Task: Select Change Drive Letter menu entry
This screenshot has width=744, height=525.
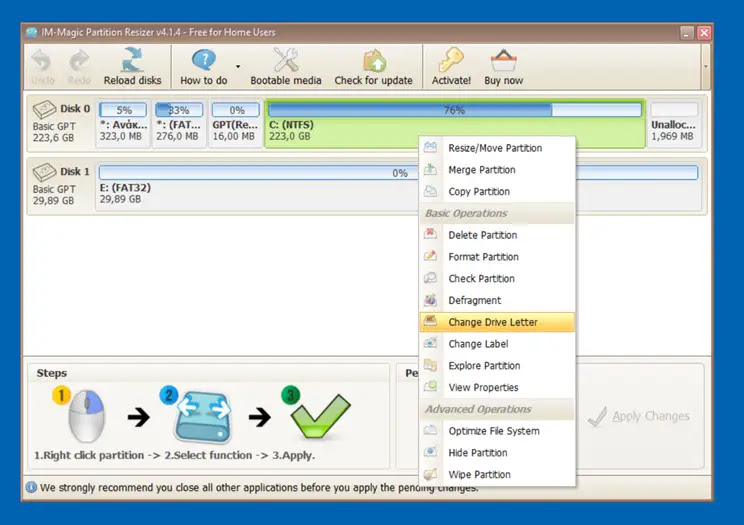Action: pyautogui.click(x=497, y=322)
